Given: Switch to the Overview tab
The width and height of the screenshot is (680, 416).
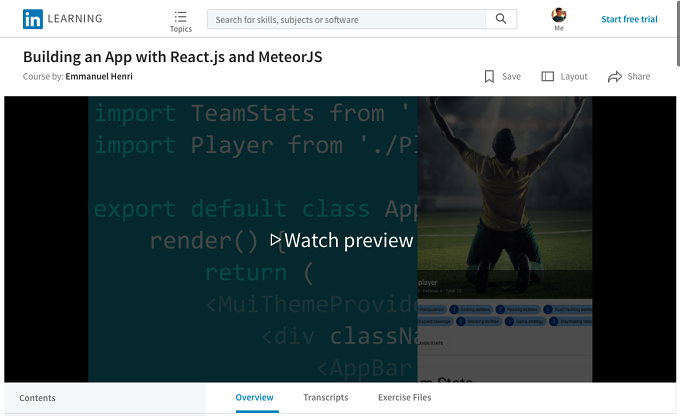Looking at the screenshot, I should pos(255,397).
